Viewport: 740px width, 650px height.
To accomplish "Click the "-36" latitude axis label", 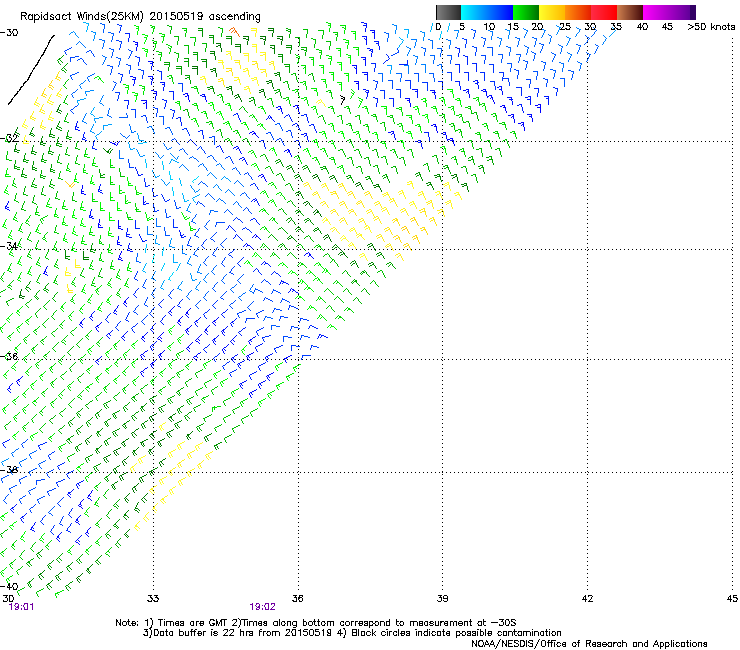I will click(9, 356).
